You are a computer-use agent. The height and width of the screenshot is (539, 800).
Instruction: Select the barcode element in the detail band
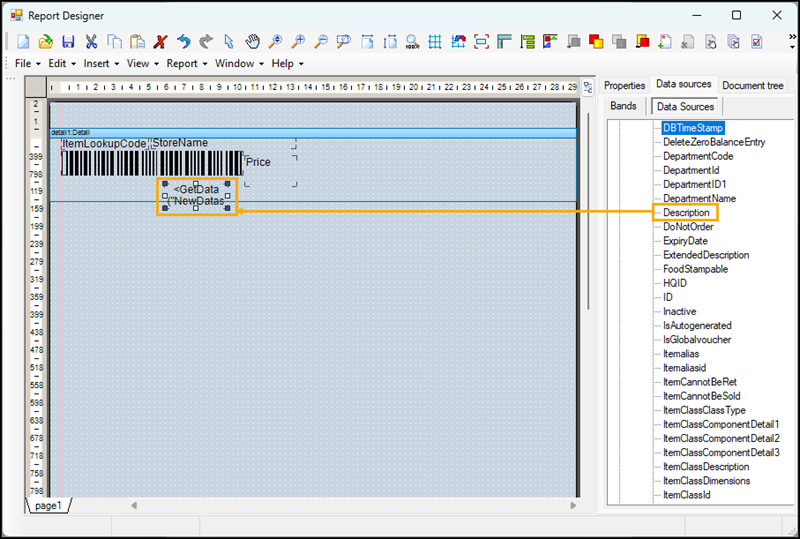click(x=152, y=163)
